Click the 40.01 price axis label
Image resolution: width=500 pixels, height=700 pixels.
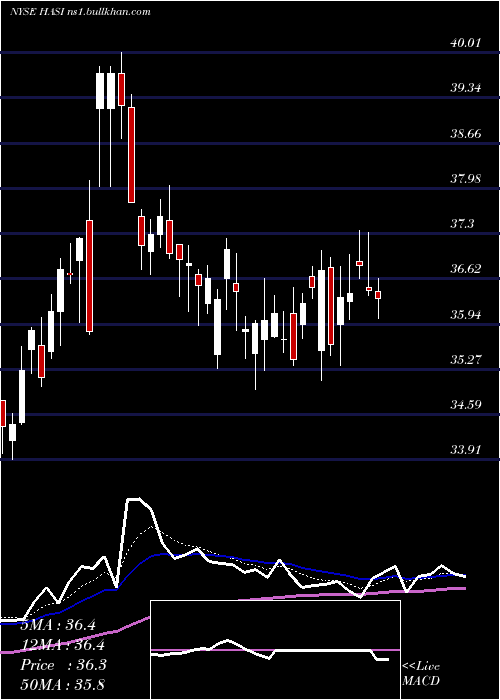tap(466, 43)
